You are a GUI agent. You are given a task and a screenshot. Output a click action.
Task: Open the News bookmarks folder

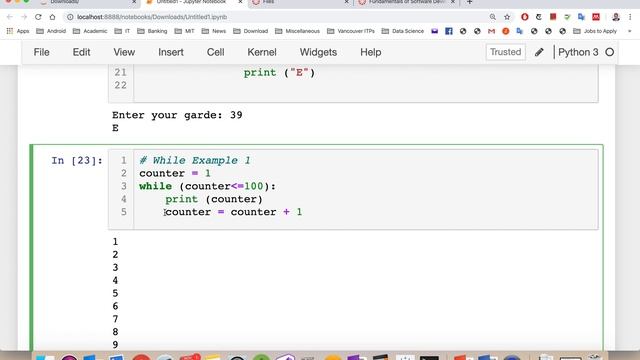coord(213,31)
